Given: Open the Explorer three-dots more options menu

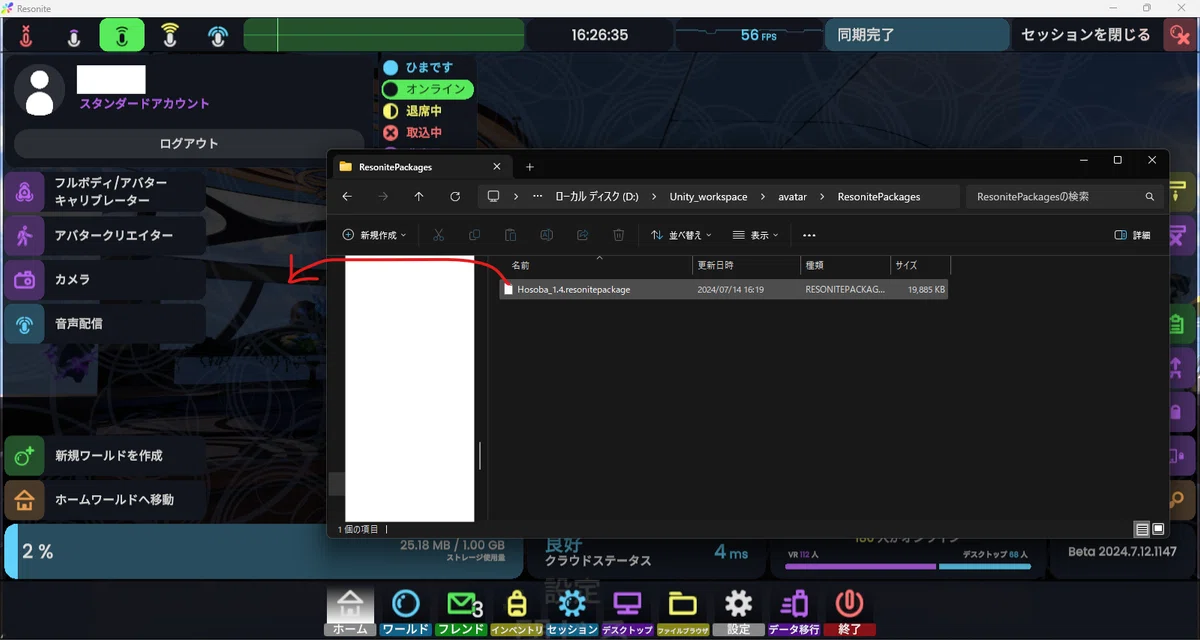Looking at the screenshot, I should (x=809, y=235).
